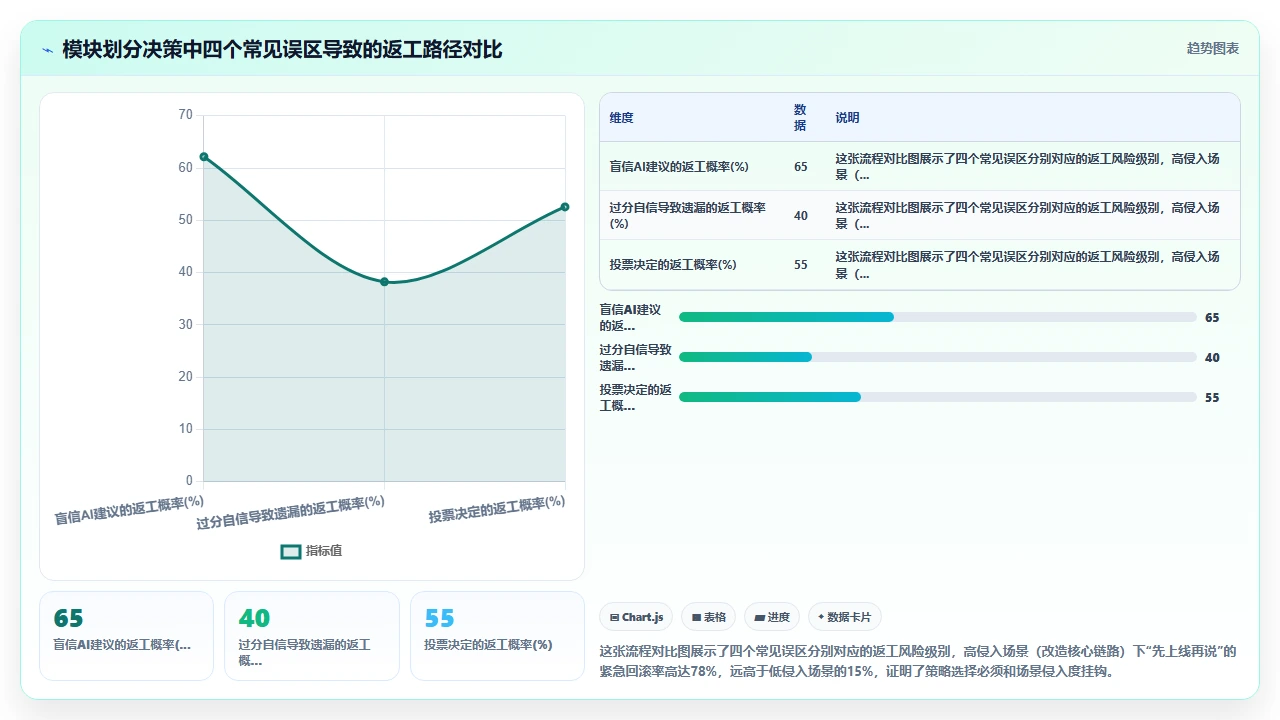Screen dimensions: 1280x720
Task: Click the y-axis tick label 70
Action: coord(185,115)
